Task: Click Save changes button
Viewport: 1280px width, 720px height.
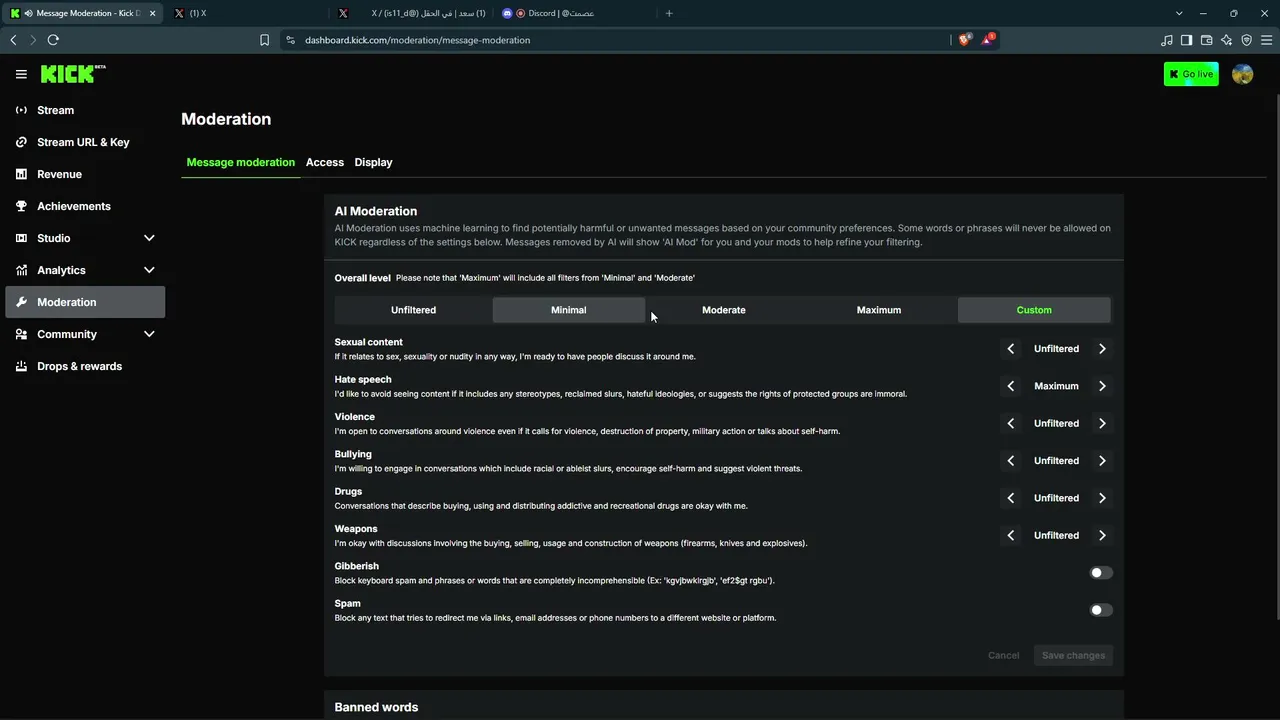Action: [1073, 656]
